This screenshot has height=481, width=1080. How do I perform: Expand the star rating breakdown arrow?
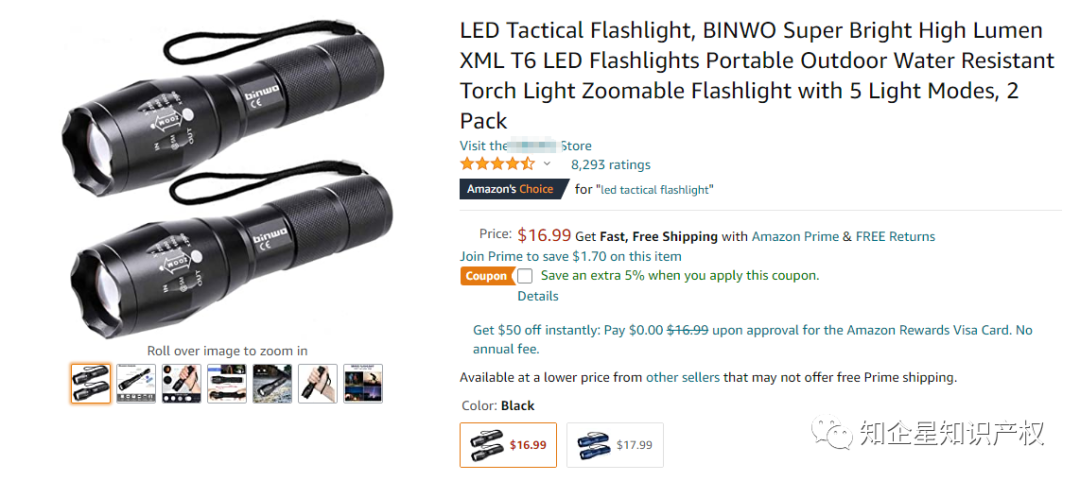[x=547, y=164]
